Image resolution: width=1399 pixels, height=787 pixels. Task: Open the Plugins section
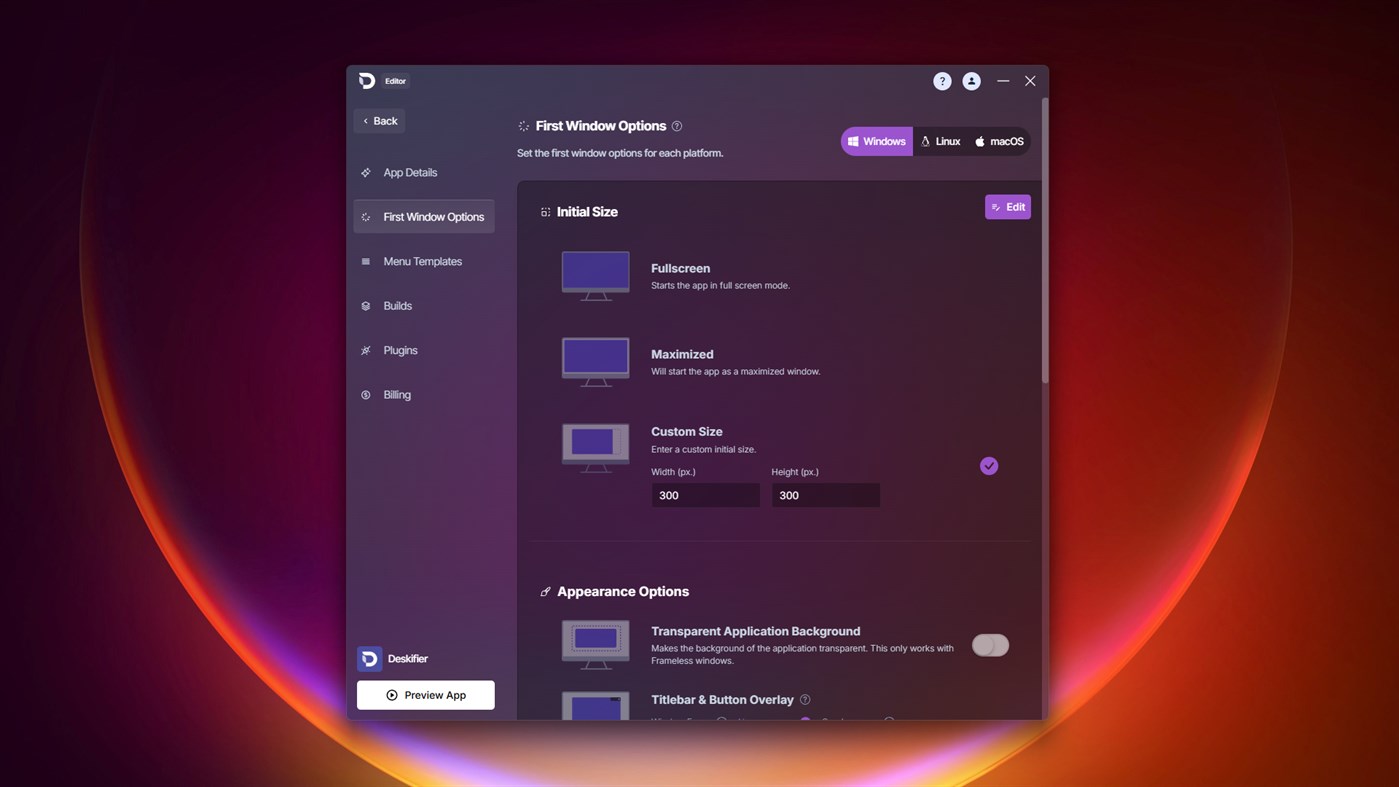424,350
